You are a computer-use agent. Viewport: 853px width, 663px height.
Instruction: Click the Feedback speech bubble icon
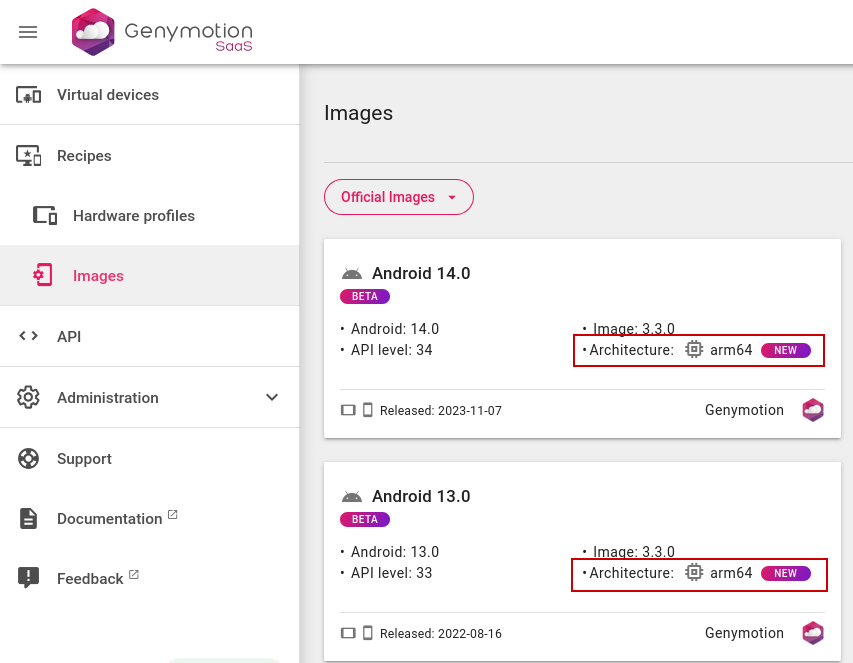pyautogui.click(x=28, y=578)
